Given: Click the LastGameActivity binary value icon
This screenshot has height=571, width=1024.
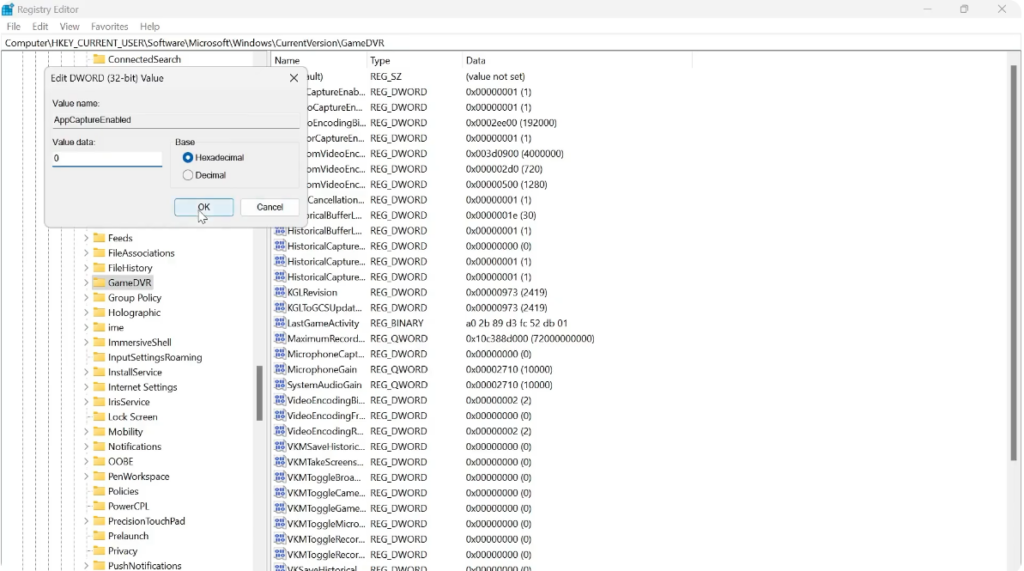Looking at the screenshot, I should pos(280,323).
